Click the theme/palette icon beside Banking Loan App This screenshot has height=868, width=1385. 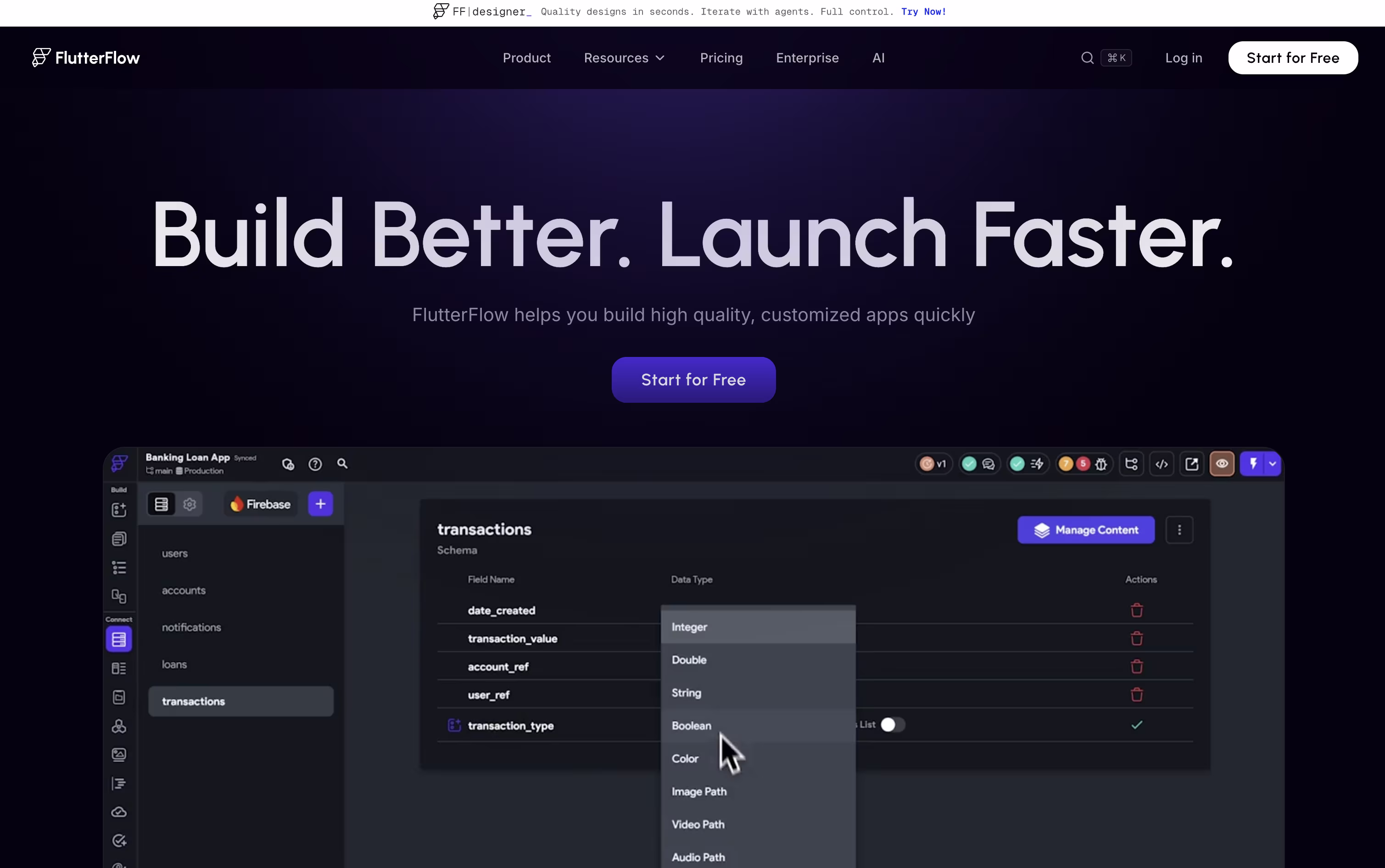point(288,464)
